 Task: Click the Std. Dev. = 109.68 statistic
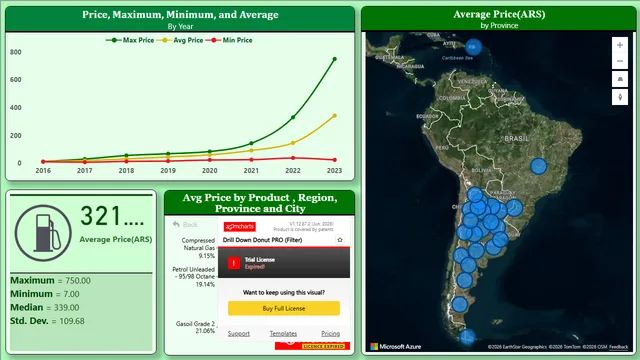click(x=47, y=321)
